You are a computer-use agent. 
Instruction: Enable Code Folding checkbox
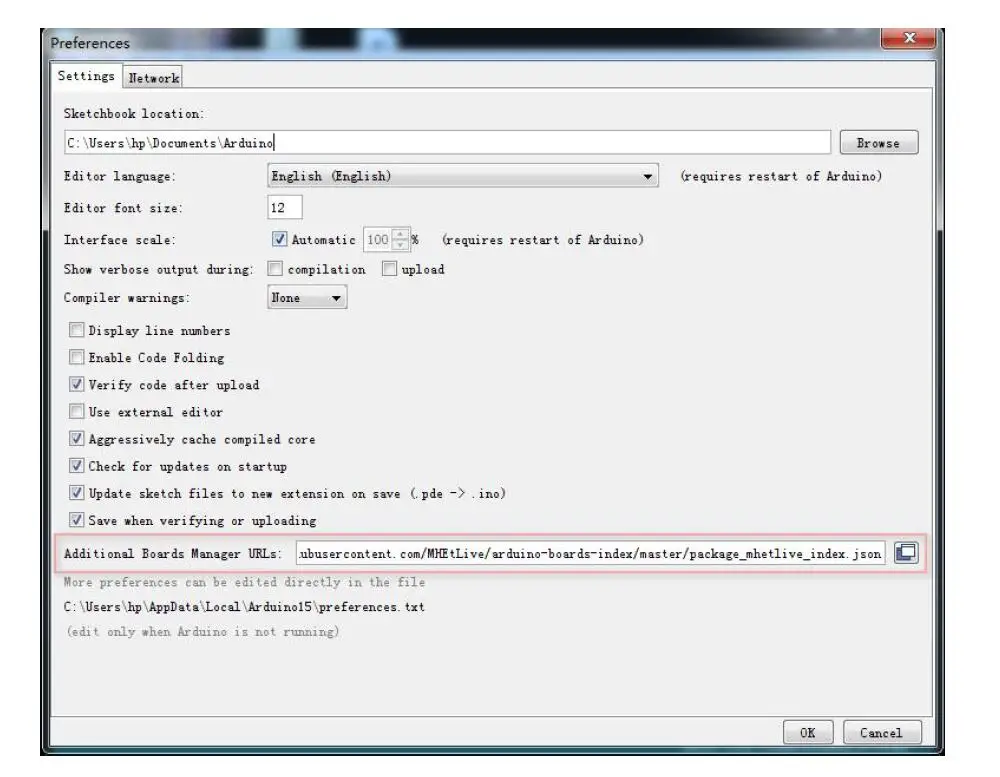[x=77, y=357]
